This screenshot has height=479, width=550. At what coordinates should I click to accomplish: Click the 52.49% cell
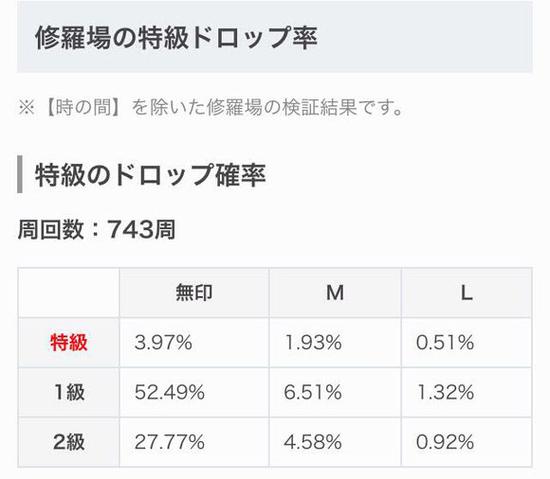point(194,392)
